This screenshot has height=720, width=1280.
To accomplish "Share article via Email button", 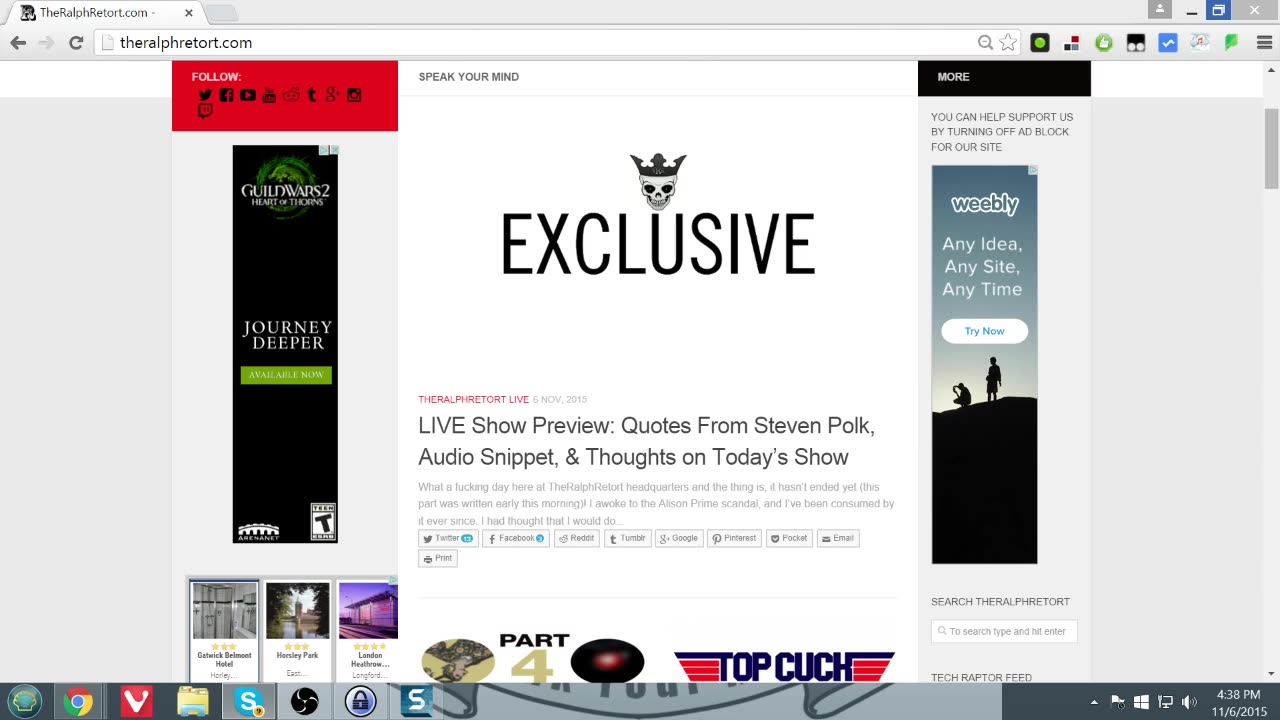I will [x=838, y=538].
